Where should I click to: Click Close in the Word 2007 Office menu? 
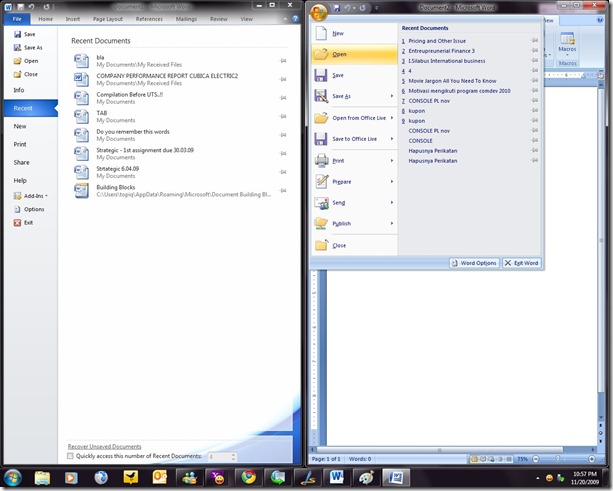point(355,246)
